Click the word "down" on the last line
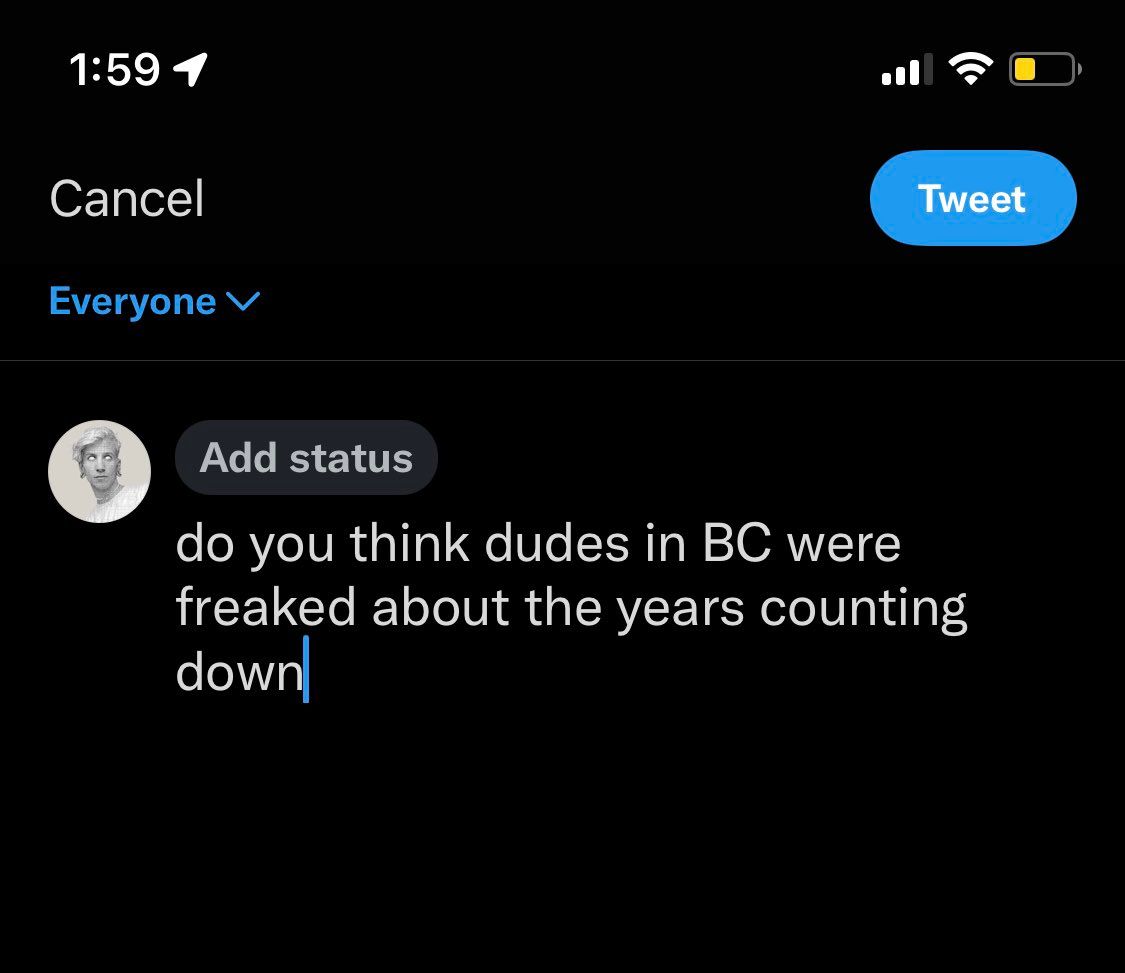This screenshot has height=973, width=1125. [x=240, y=672]
